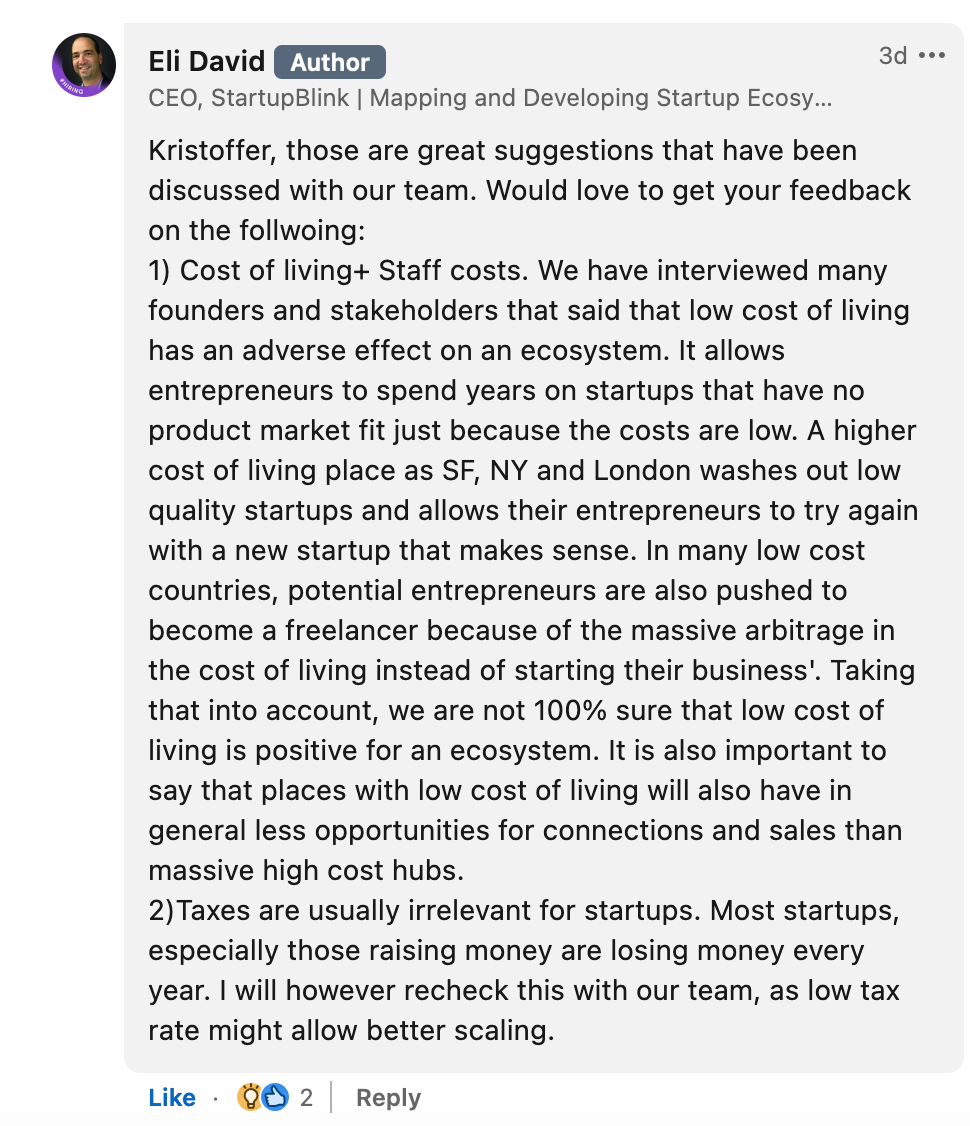View the 2 reactions count
The height and width of the screenshot is (1126, 970).
pos(307,1097)
